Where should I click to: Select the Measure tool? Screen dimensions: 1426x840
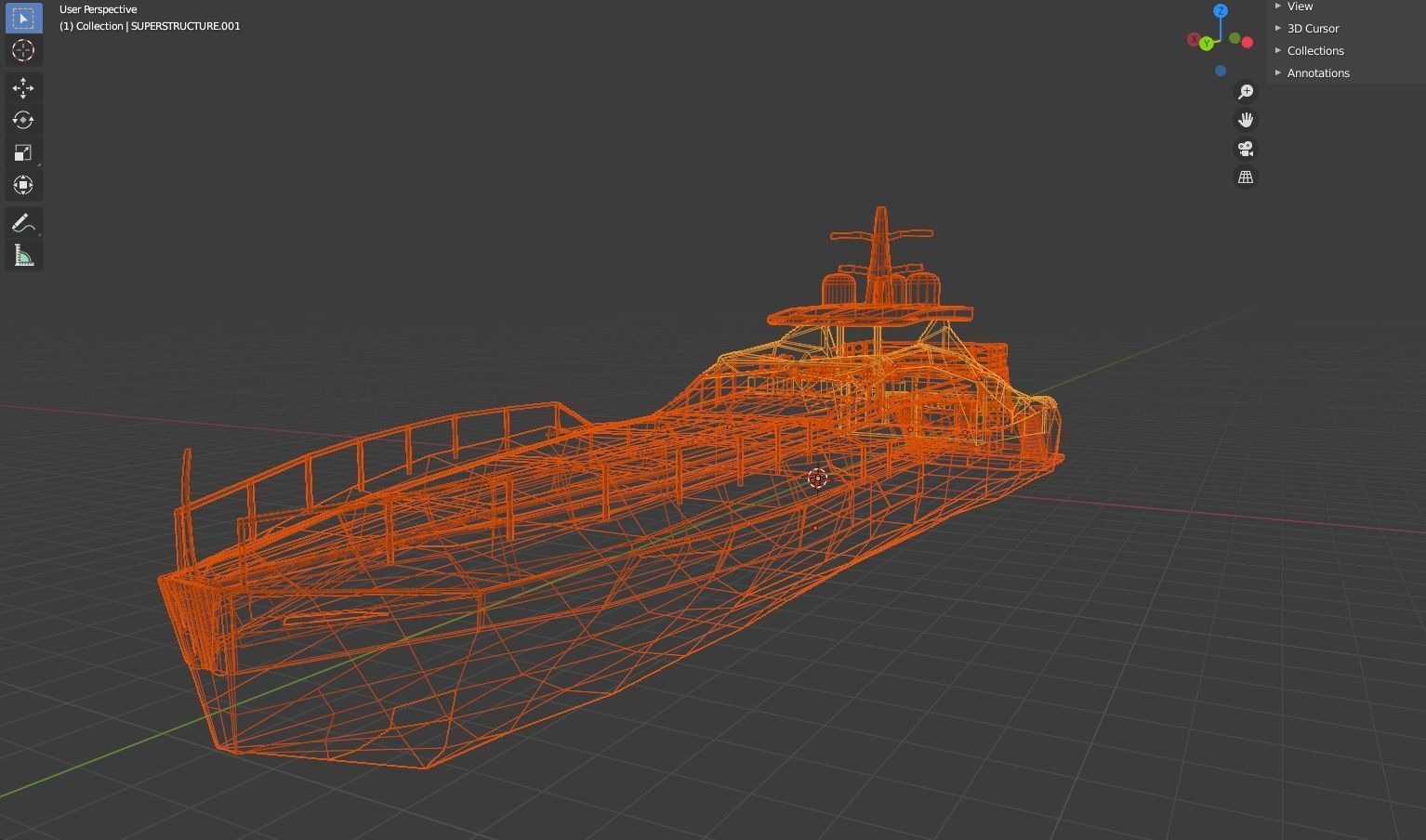point(23,256)
